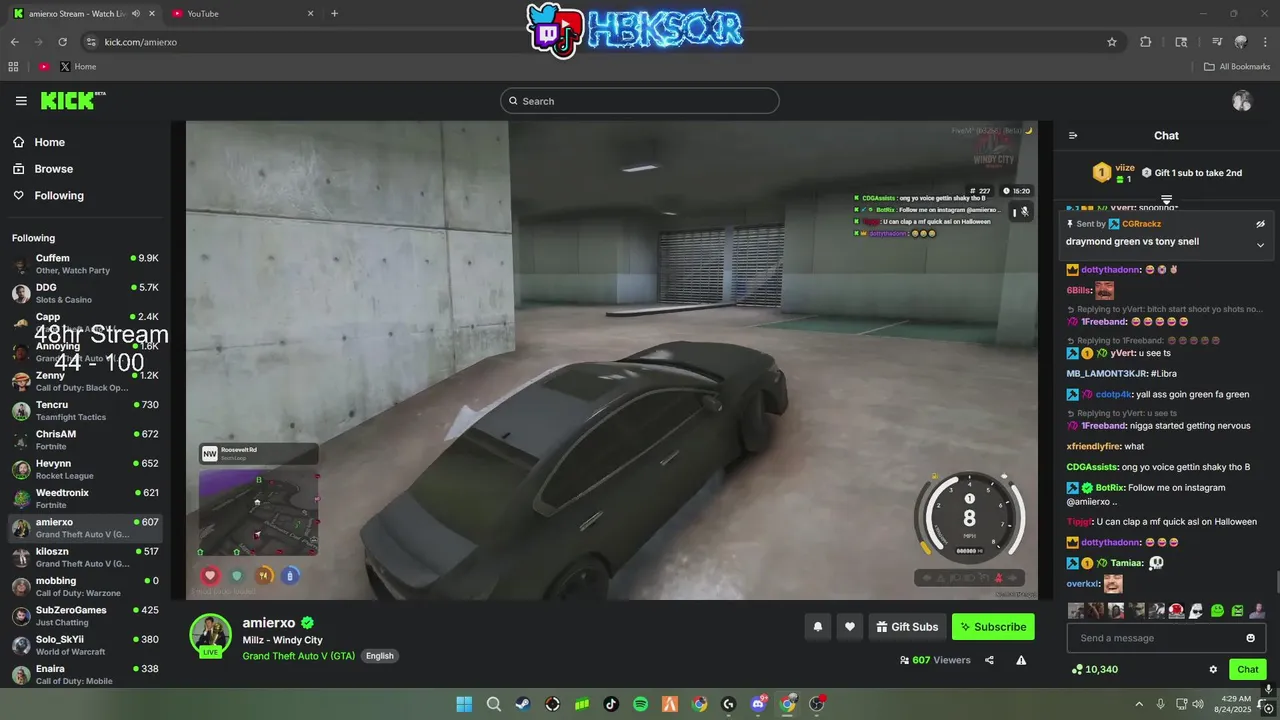This screenshot has width=1280, height=720.
Task: Open the hamburger menu beside the Kick logo
Action: (21, 101)
